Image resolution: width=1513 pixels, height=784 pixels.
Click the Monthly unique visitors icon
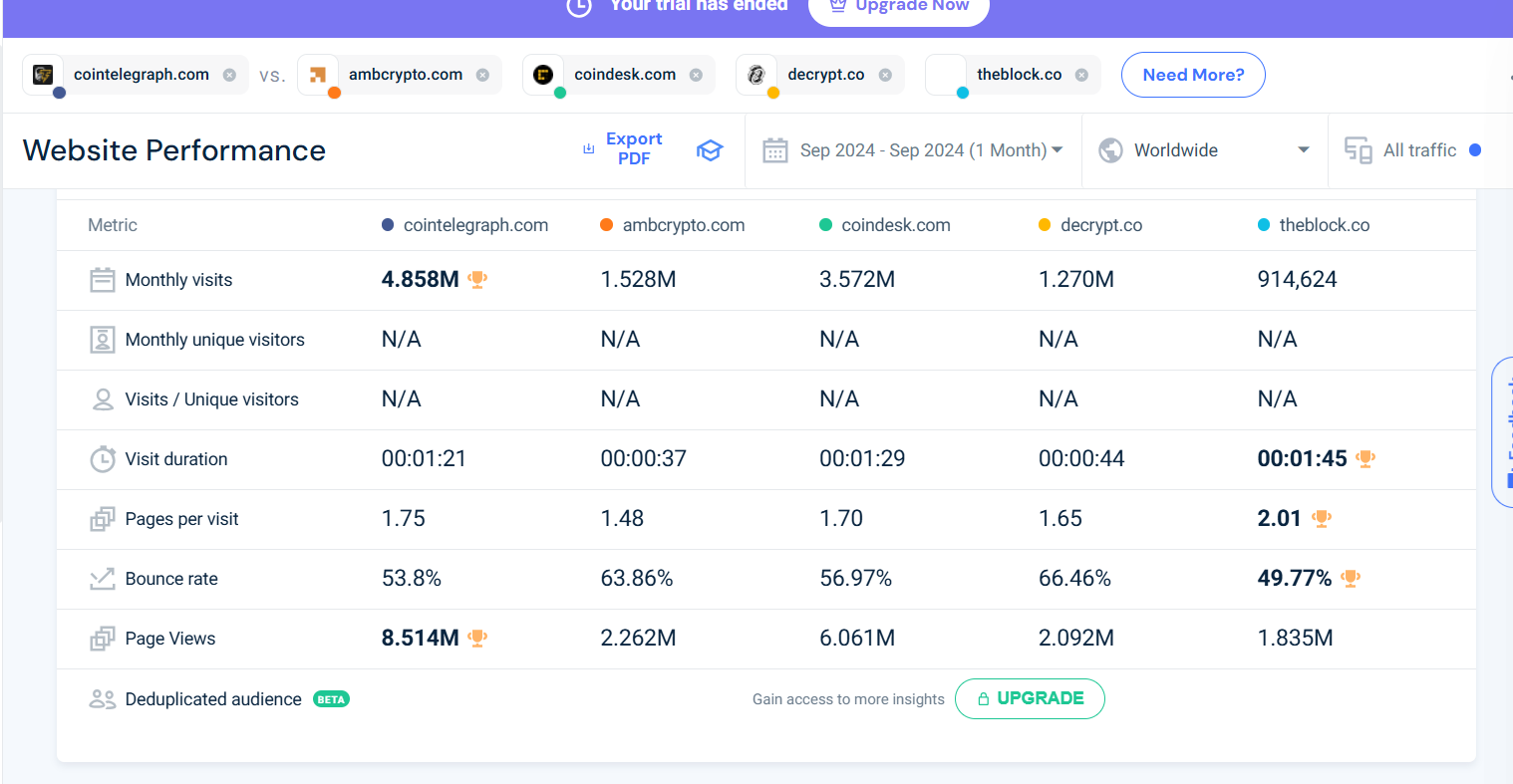tap(103, 340)
